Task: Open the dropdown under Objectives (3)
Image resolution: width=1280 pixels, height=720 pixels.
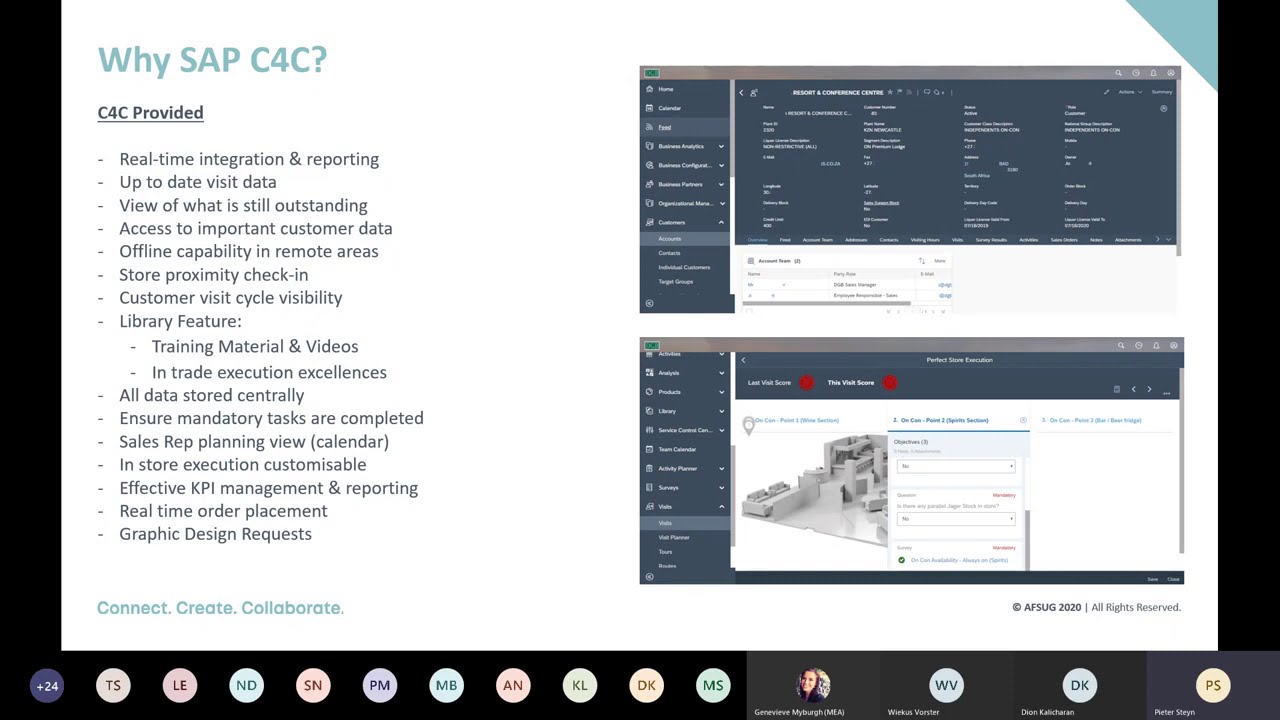Action: (x=956, y=466)
